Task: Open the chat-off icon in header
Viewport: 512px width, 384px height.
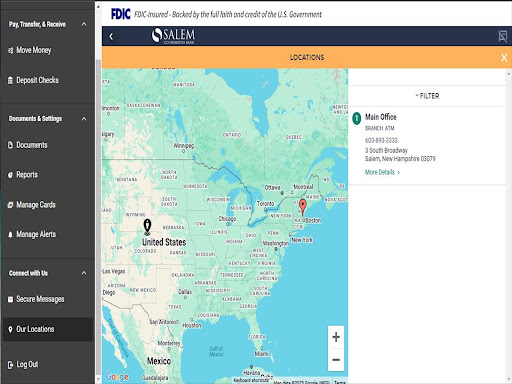Action: tap(503, 36)
